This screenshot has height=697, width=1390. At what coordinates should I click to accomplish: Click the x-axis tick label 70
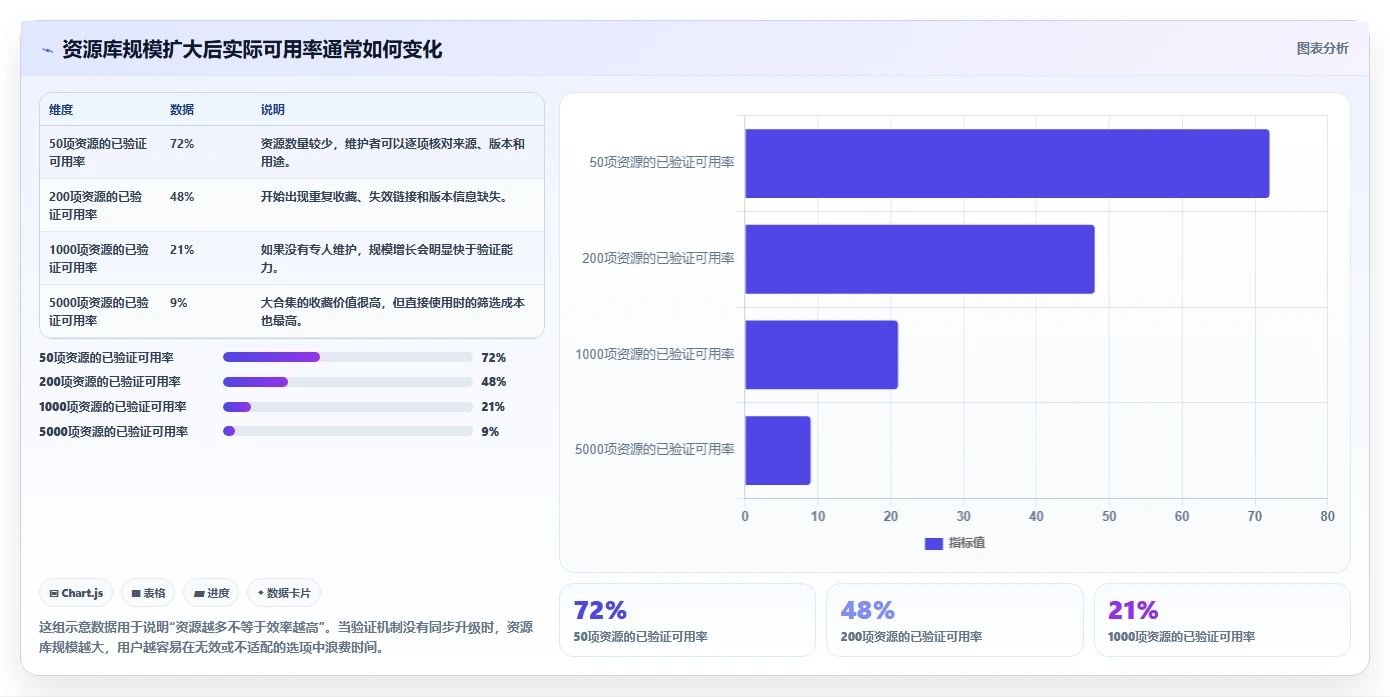[1255, 516]
